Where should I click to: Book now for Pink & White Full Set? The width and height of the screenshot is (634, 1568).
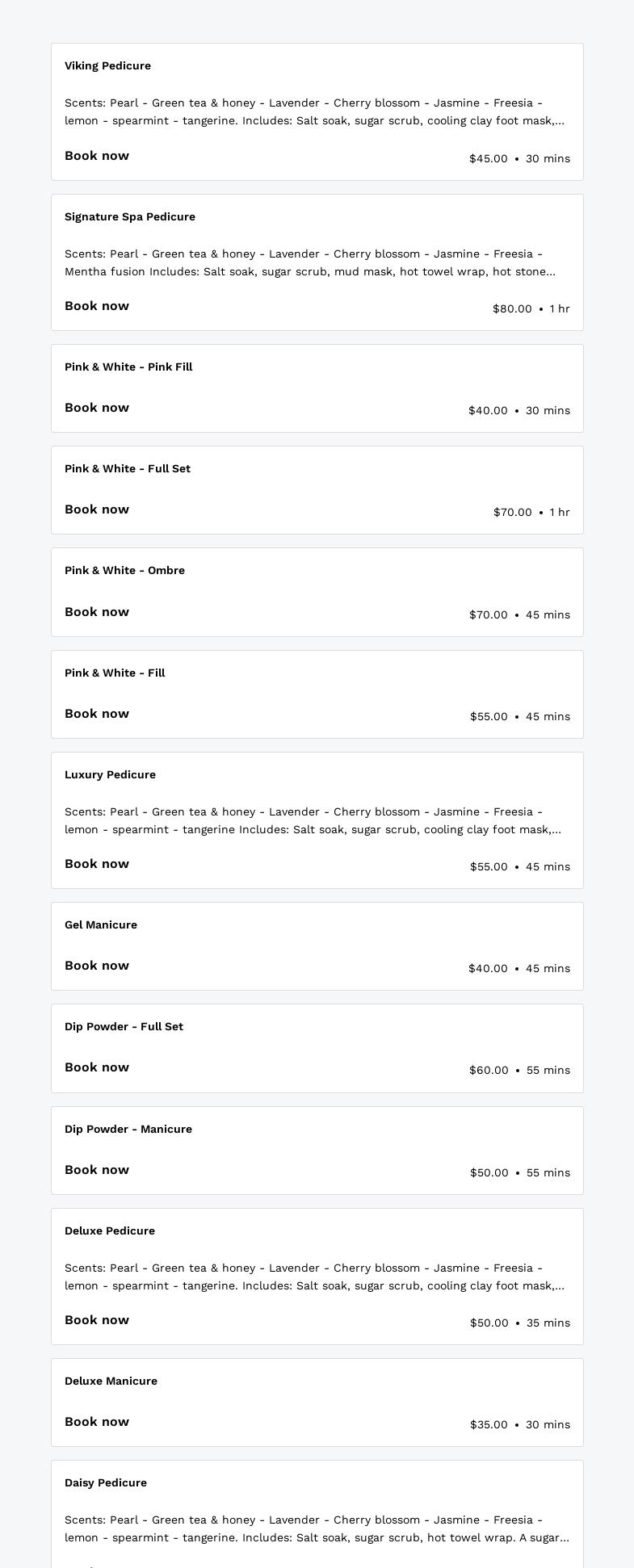tap(97, 509)
